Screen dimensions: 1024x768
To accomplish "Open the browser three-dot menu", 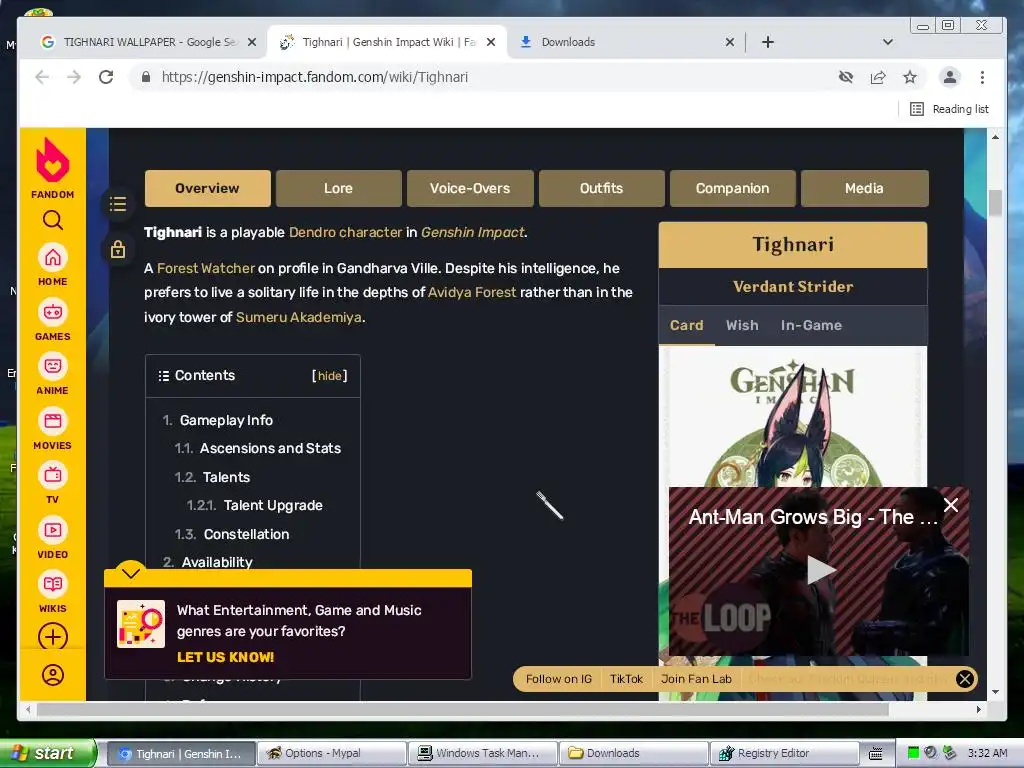I will tap(982, 77).
